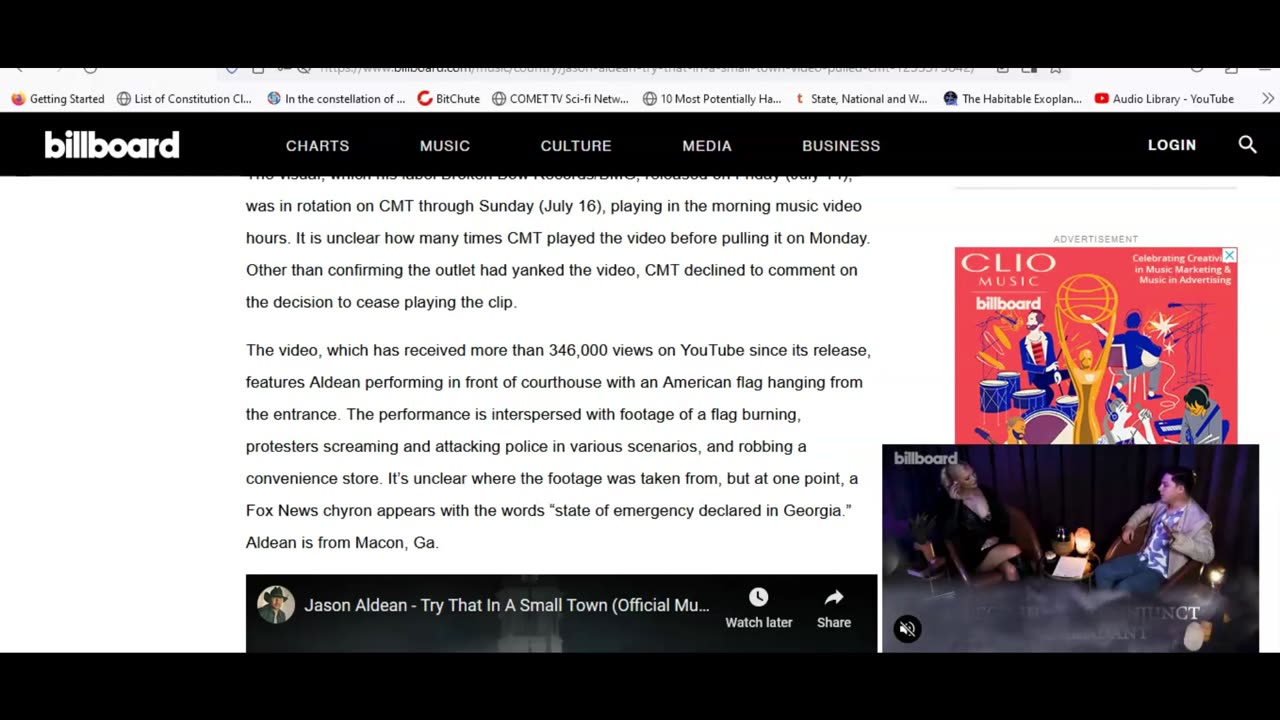1280x720 pixels.
Task: Close the Clio Music advertisement
Action: tap(1229, 256)
